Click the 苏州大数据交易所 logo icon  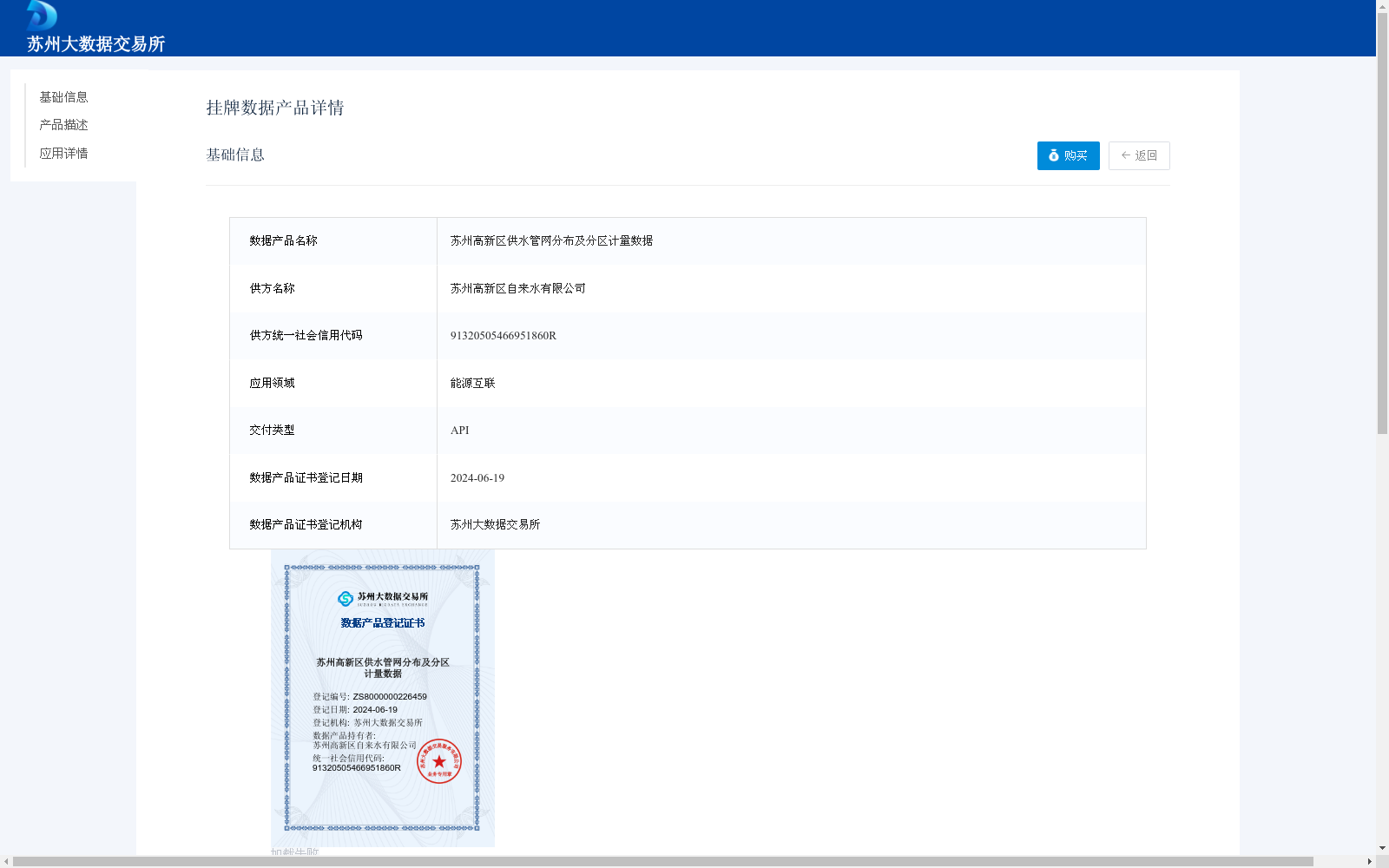tap(42, 16)
